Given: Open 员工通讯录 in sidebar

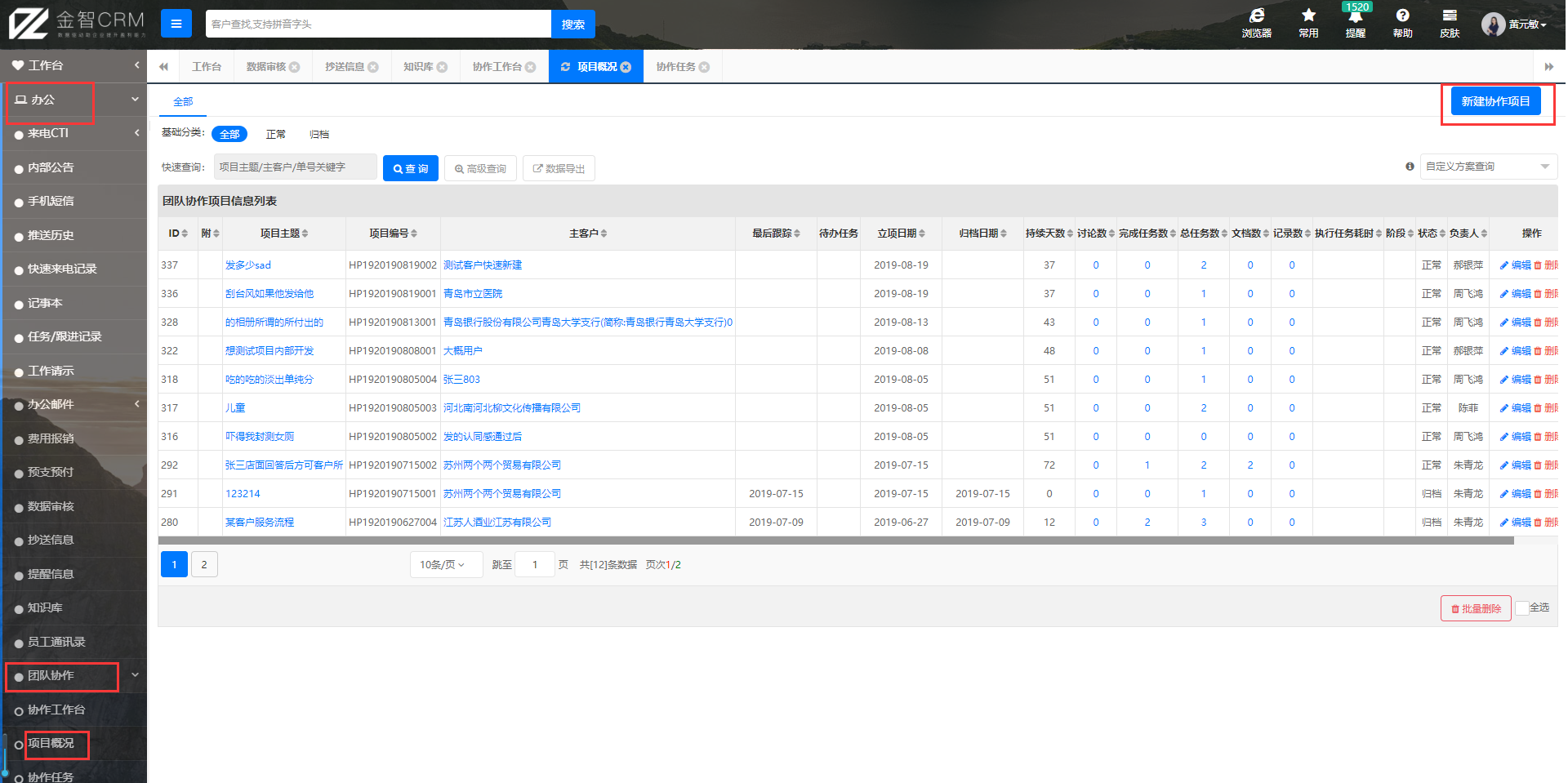Looking at the screenshot, I should (x=56, y=642).
